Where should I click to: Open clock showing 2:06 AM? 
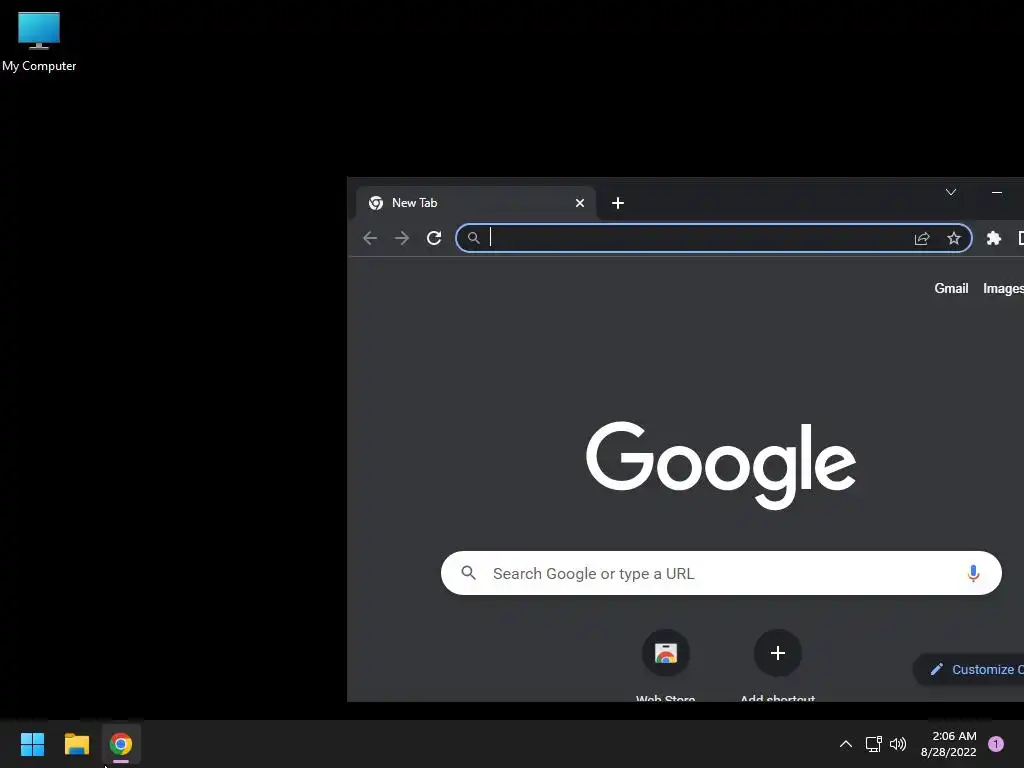coord(948,744)
